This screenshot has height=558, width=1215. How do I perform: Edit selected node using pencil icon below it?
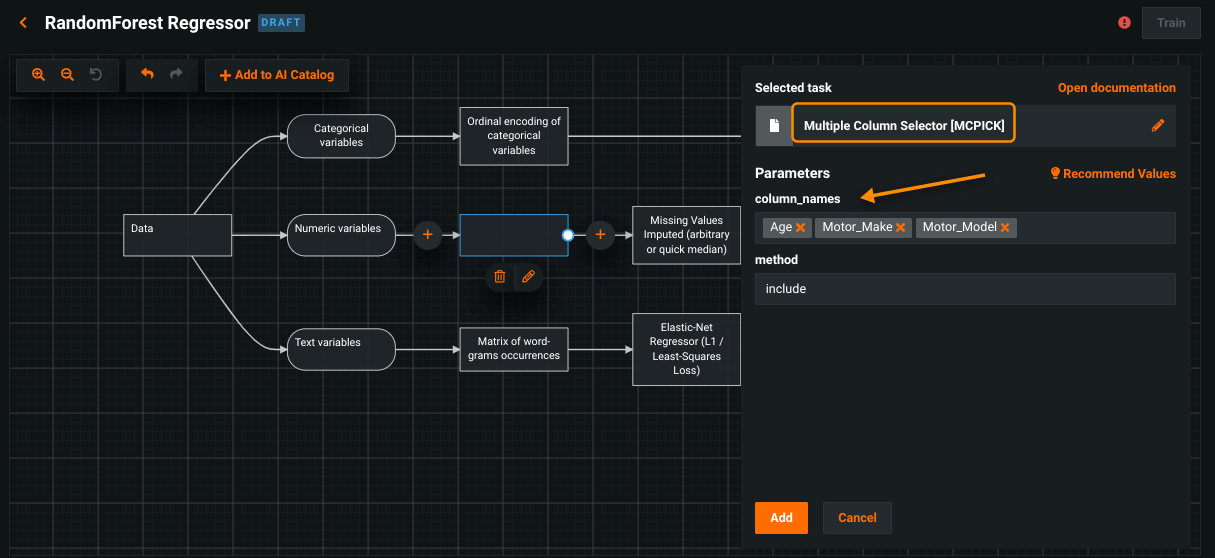(x=528, y=276)
